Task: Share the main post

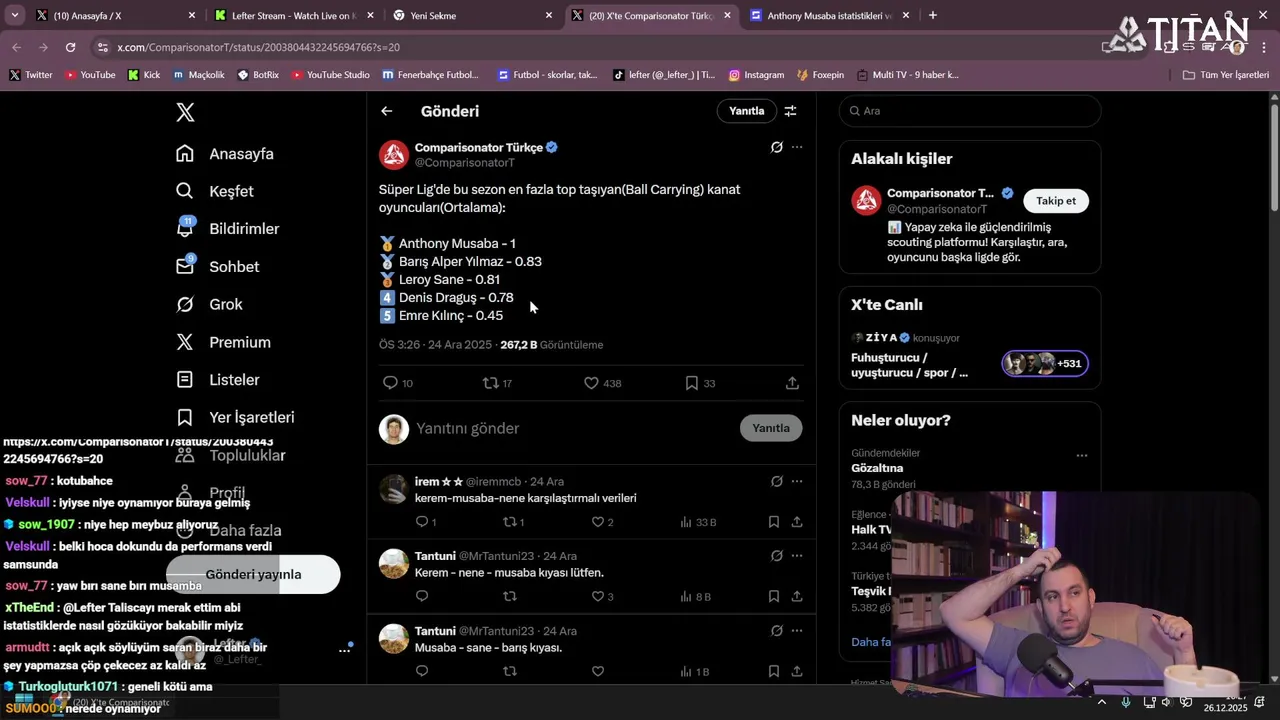Action: [x=792, y=383]
